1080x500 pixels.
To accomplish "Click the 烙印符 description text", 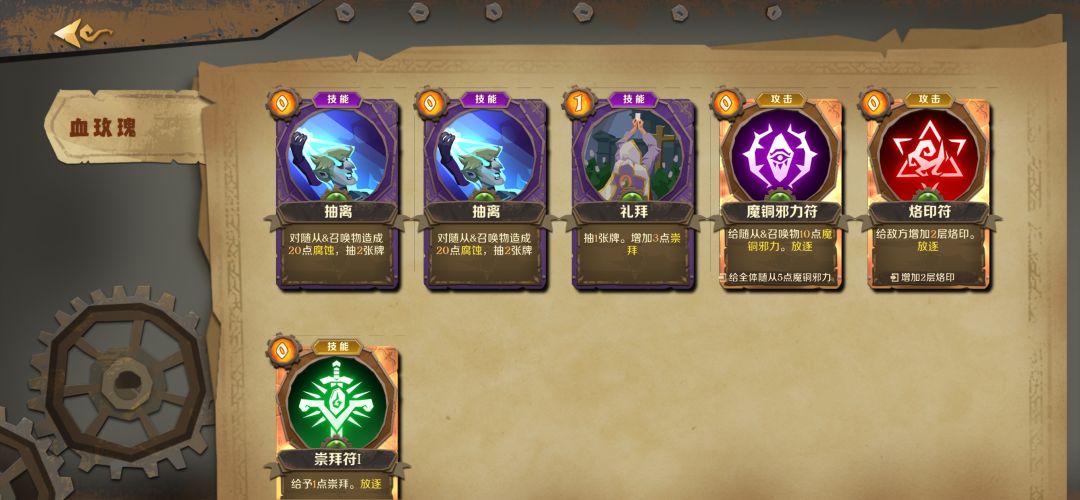I will click(x=928, y=240).
